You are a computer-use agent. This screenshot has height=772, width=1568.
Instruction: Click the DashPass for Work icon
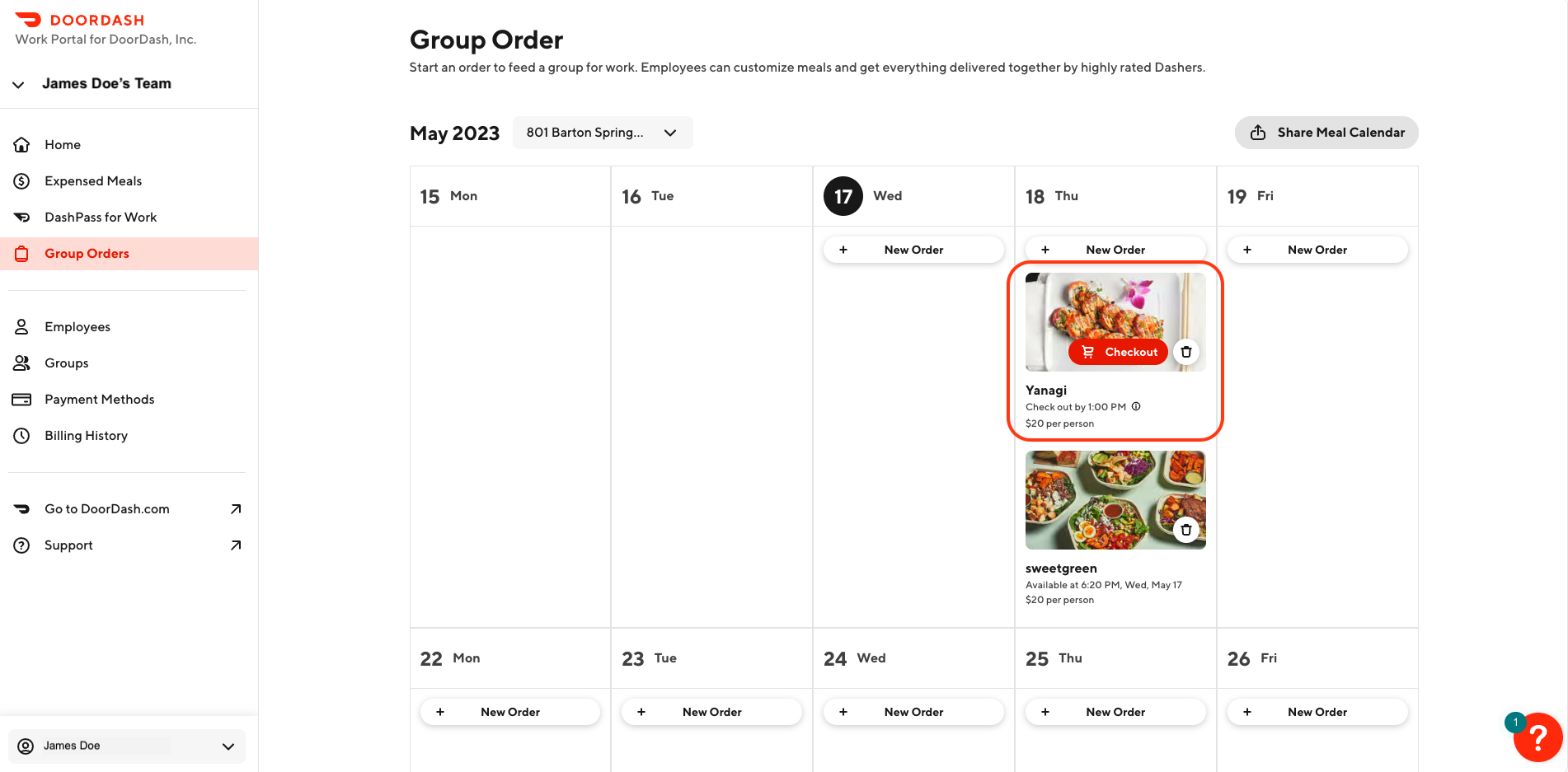[x=22, y=217]
